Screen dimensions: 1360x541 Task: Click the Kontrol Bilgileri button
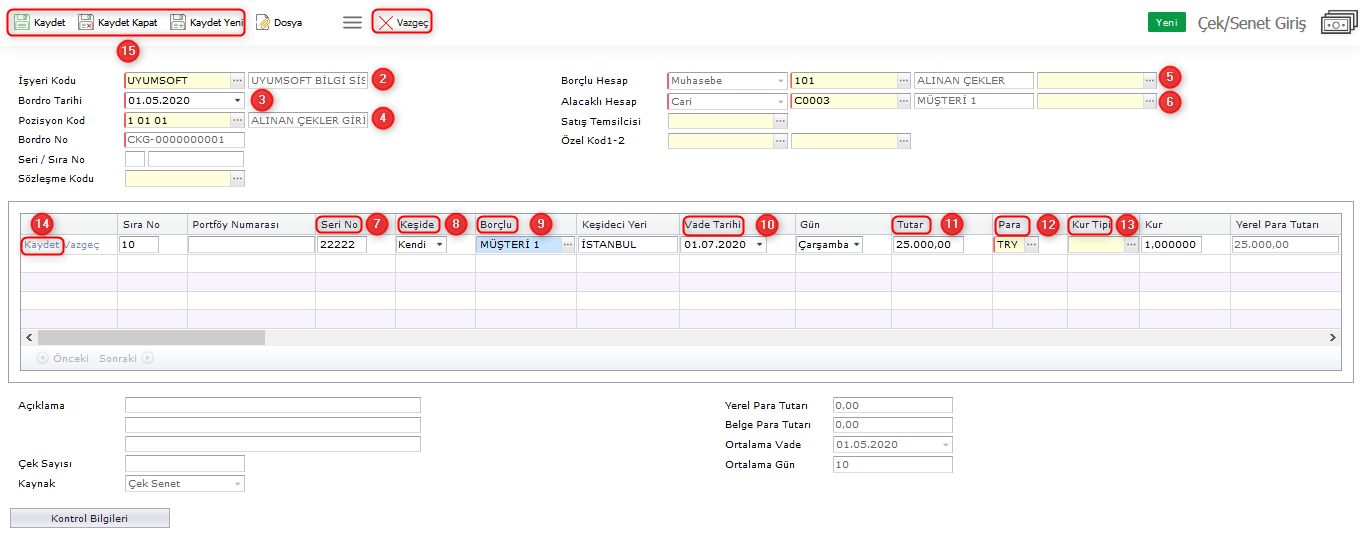(x=90, y=518)
